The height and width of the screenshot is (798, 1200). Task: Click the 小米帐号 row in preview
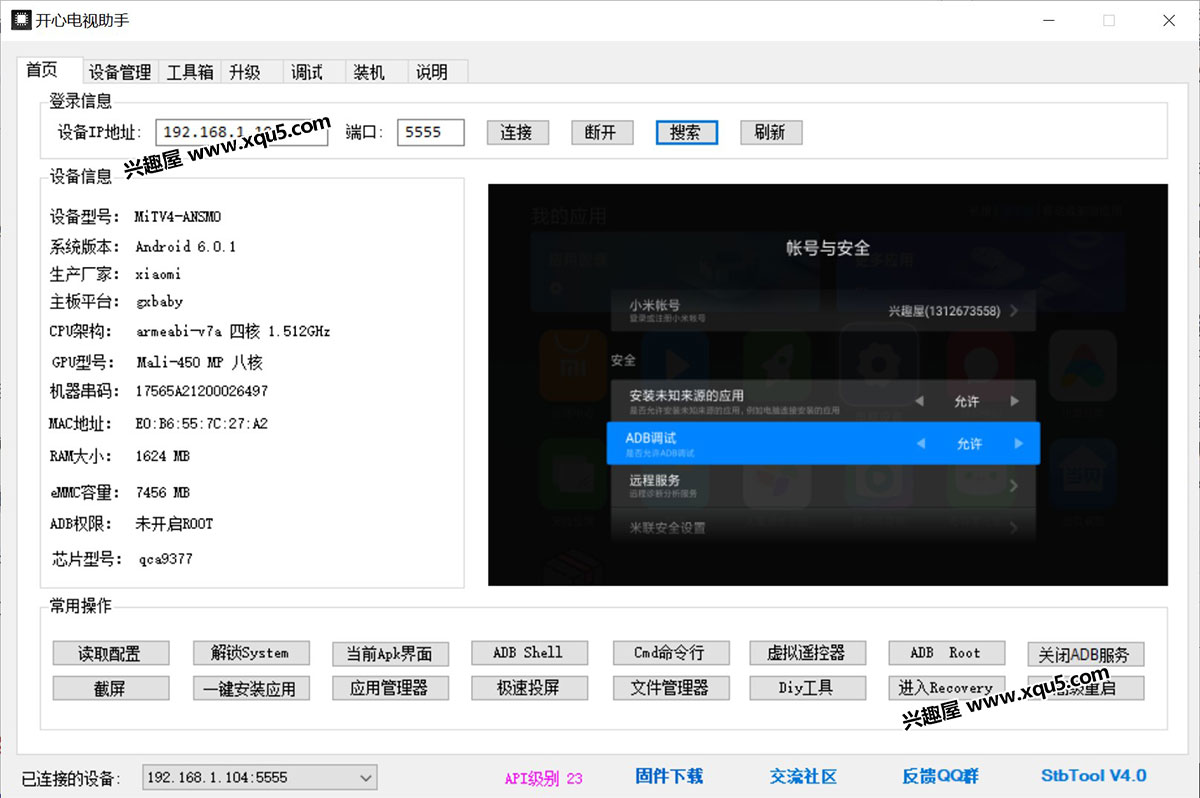(824, 311)
